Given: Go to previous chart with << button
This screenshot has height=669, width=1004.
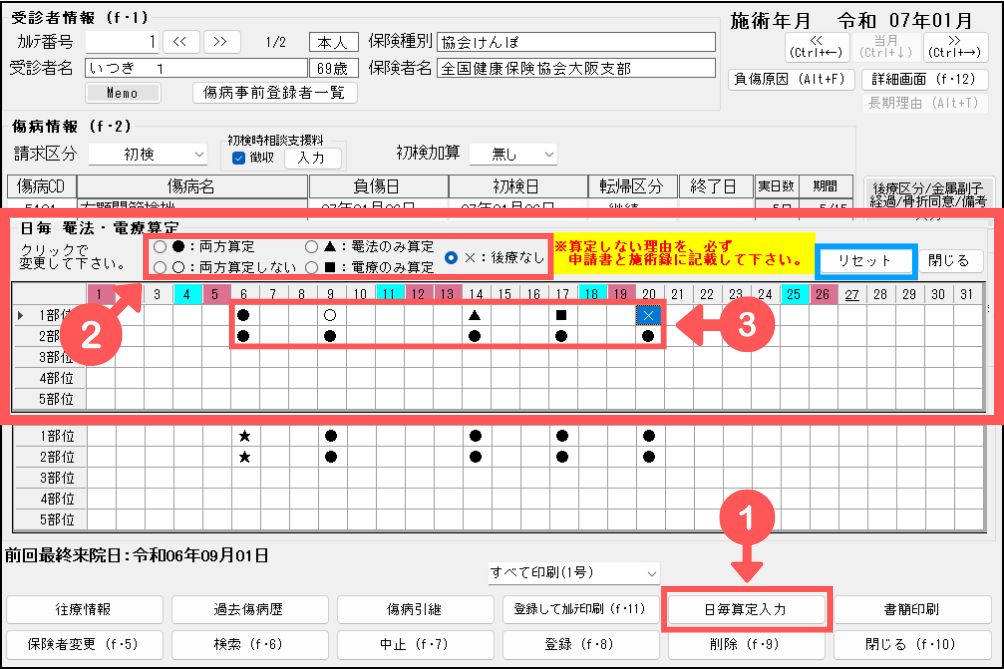Looking at the screenshot, I should click(x=181, y=42).
